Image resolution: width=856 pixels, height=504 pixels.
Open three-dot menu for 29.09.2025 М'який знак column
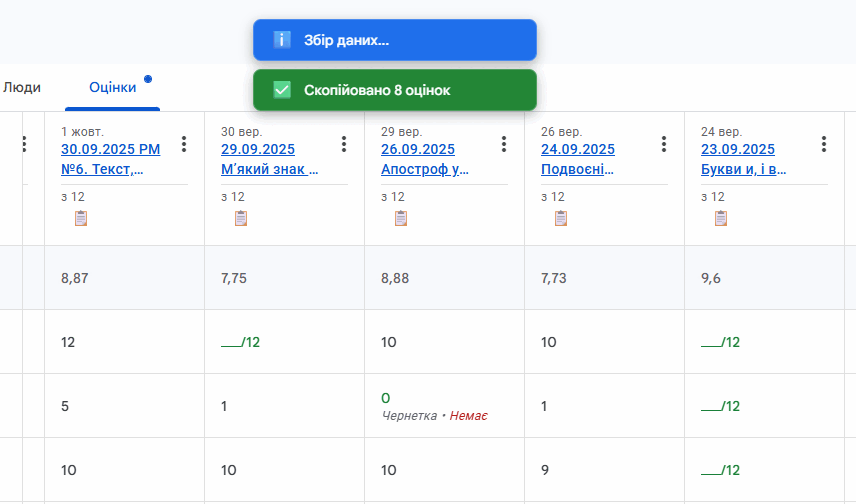(x=344, y=144)
